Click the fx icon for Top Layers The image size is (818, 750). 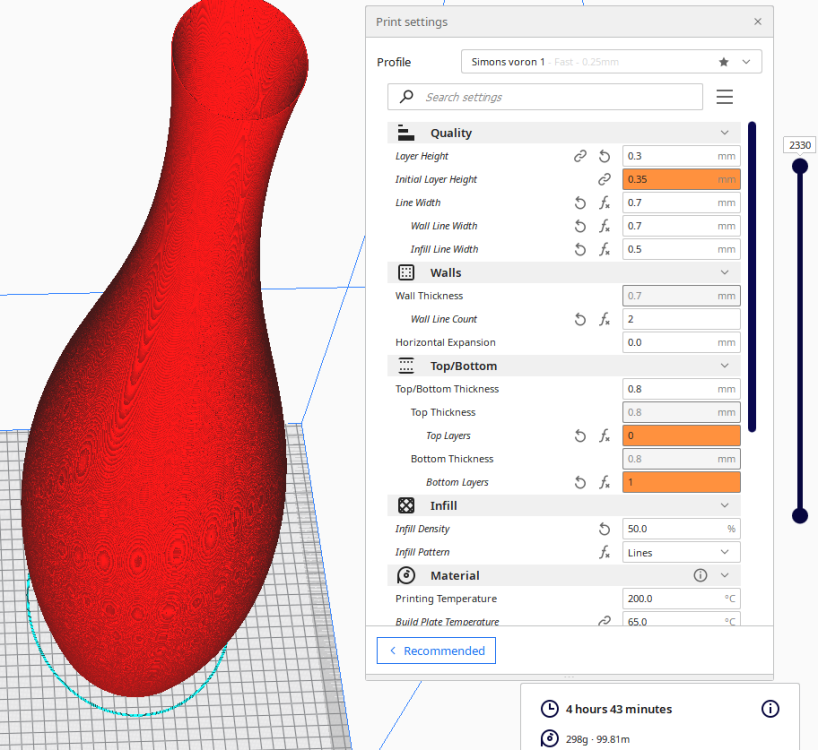click(604, 436)
